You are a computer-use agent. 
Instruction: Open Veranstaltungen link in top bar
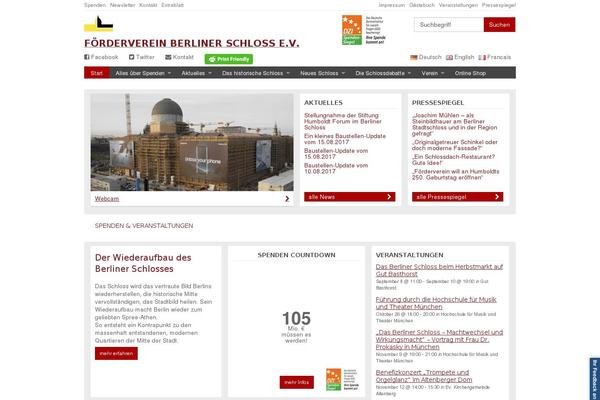coord(458,5)
